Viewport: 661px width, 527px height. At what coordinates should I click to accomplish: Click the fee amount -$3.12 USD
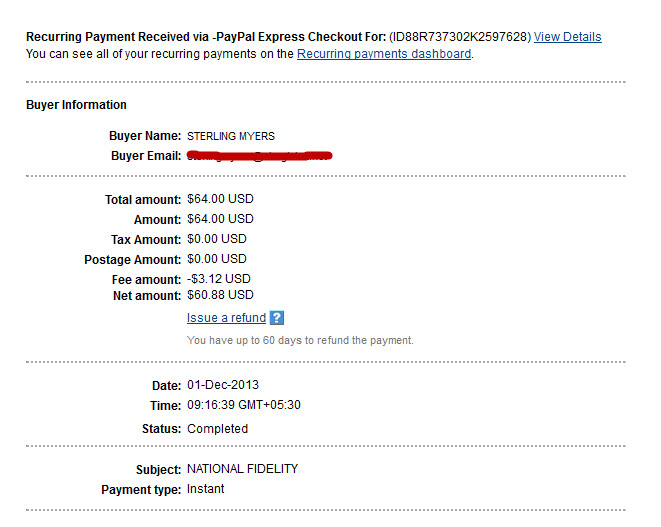pos(219,279)
